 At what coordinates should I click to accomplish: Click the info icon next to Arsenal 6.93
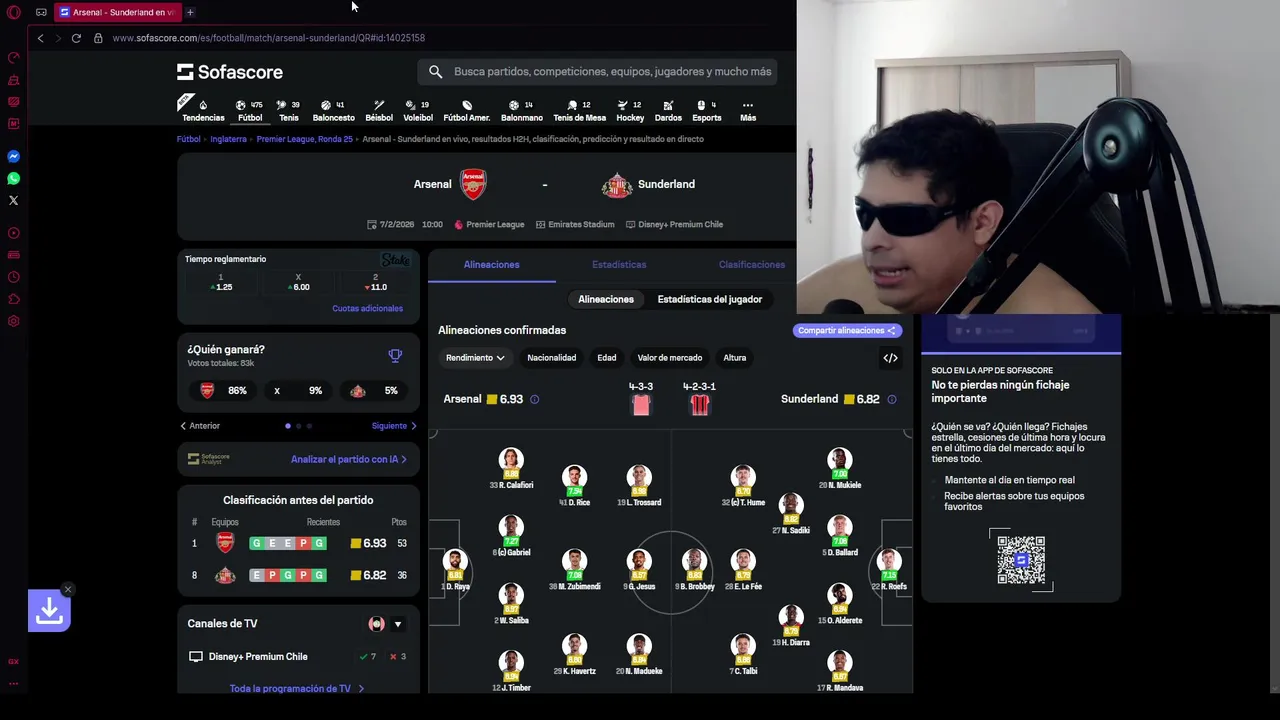pos(534,399)
